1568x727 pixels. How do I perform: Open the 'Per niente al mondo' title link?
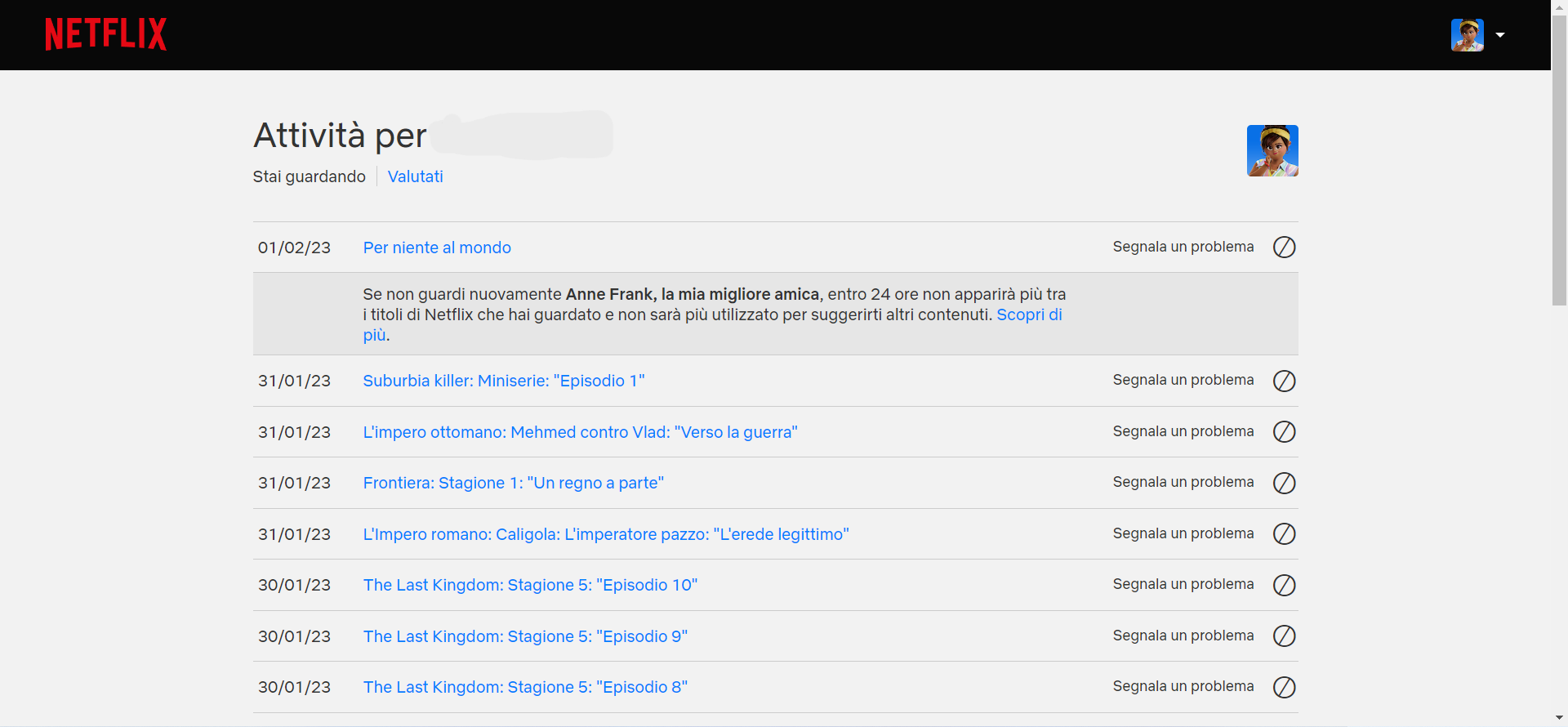point(437,248)
